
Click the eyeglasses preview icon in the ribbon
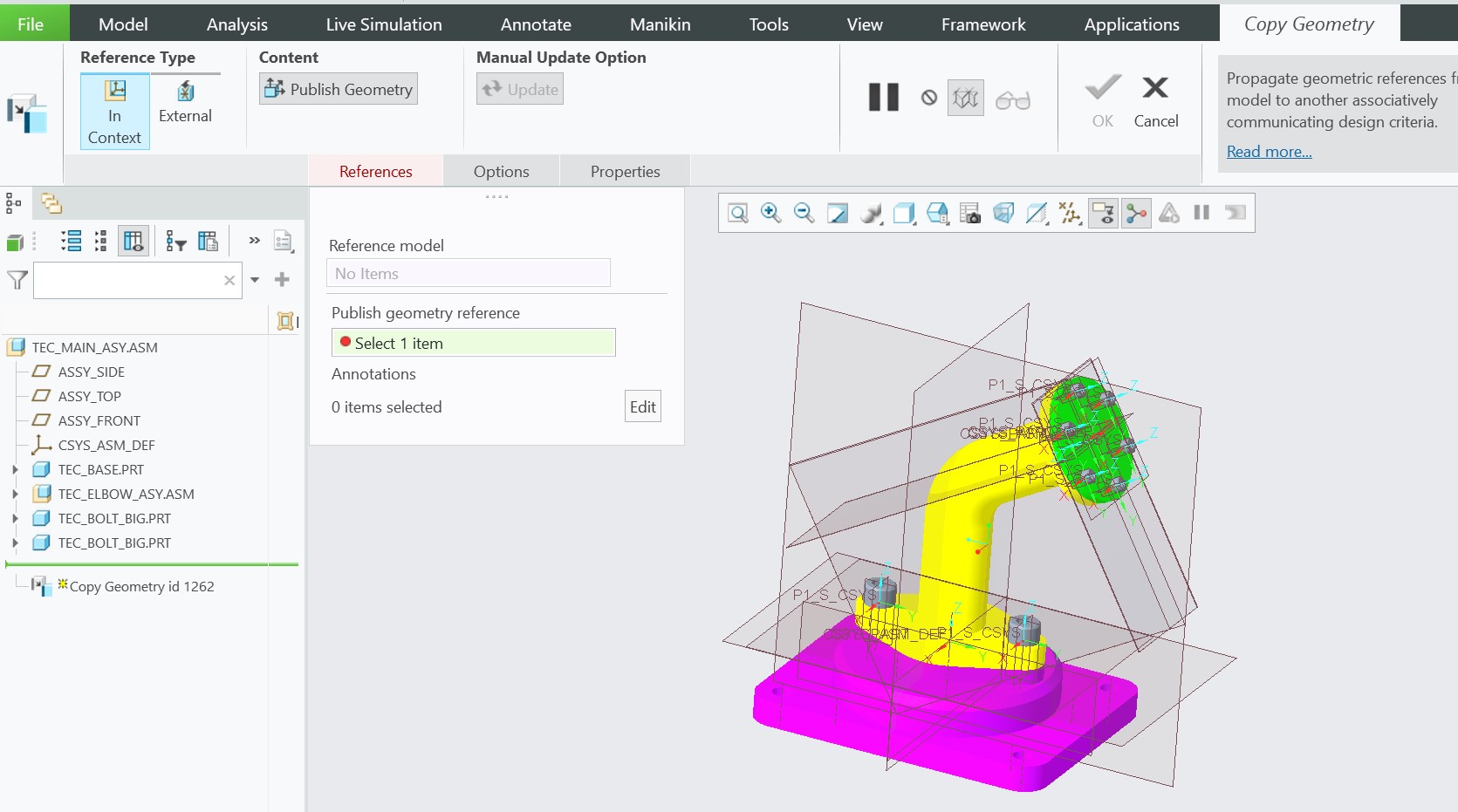click(1012, 98)
